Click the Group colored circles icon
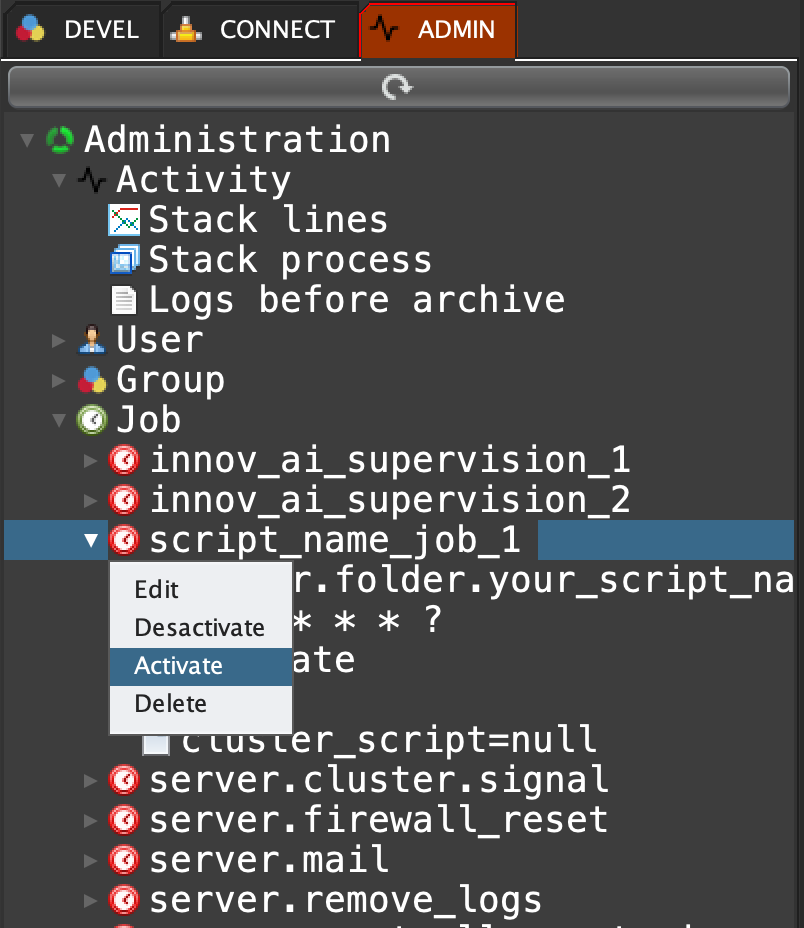This screenshot has width=804, height=928. coord(92,380)
